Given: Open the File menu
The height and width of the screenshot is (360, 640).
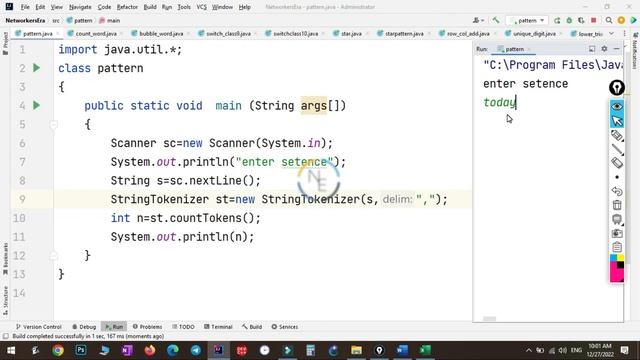Looking at the screenshot, I should 25,7.
